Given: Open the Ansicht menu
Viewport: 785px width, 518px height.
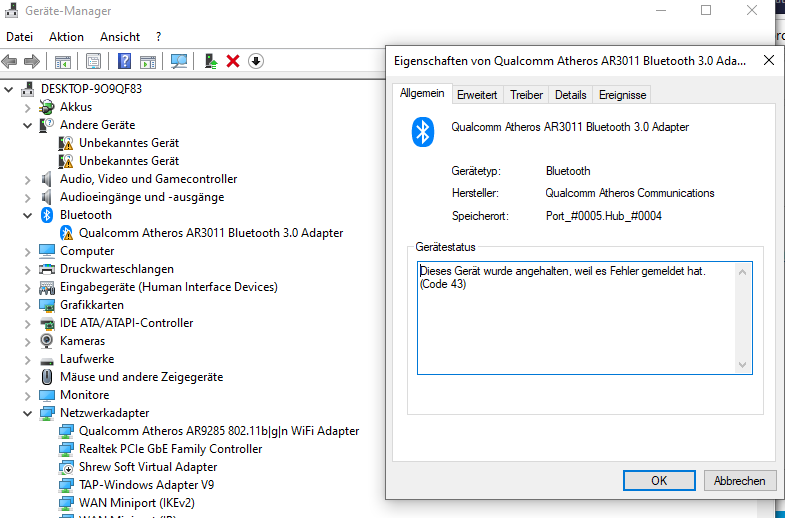Looking at the screenshot, I should coord(120,36).
